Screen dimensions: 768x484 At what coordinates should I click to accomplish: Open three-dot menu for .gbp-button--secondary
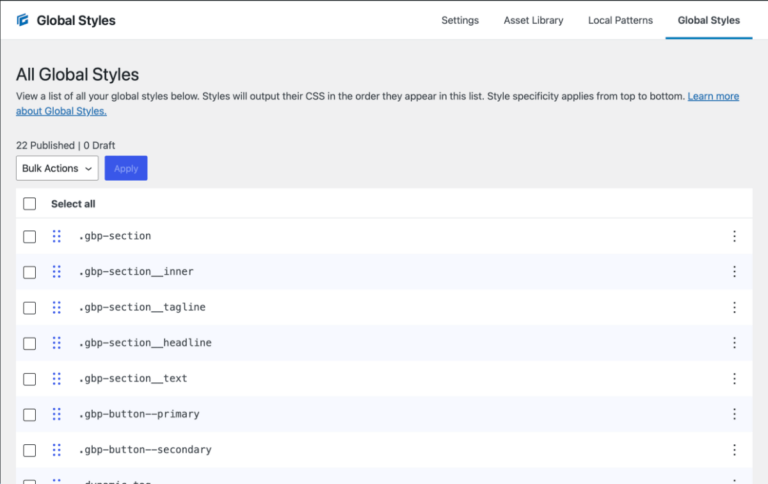point(734,450)
